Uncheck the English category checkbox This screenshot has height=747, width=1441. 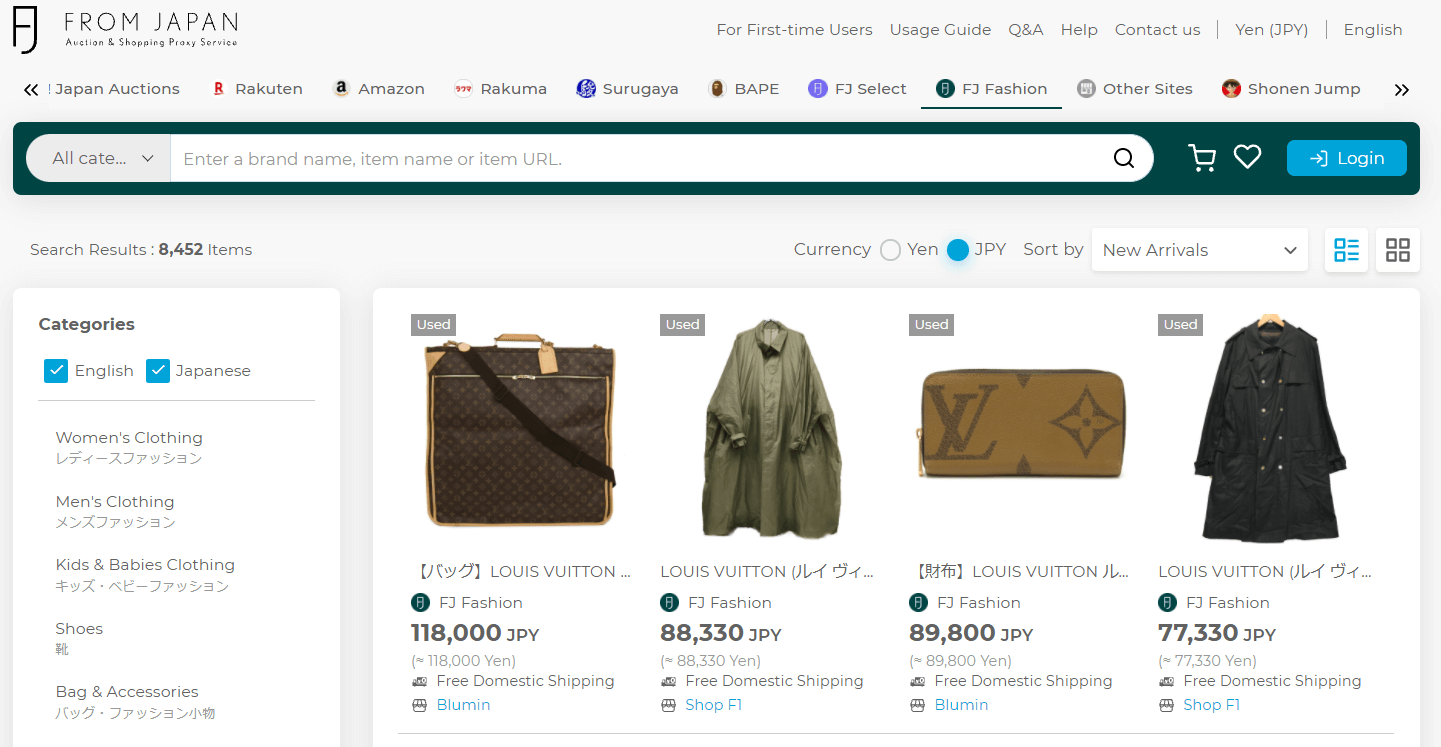pyautogui.click(x=55, y=371)
